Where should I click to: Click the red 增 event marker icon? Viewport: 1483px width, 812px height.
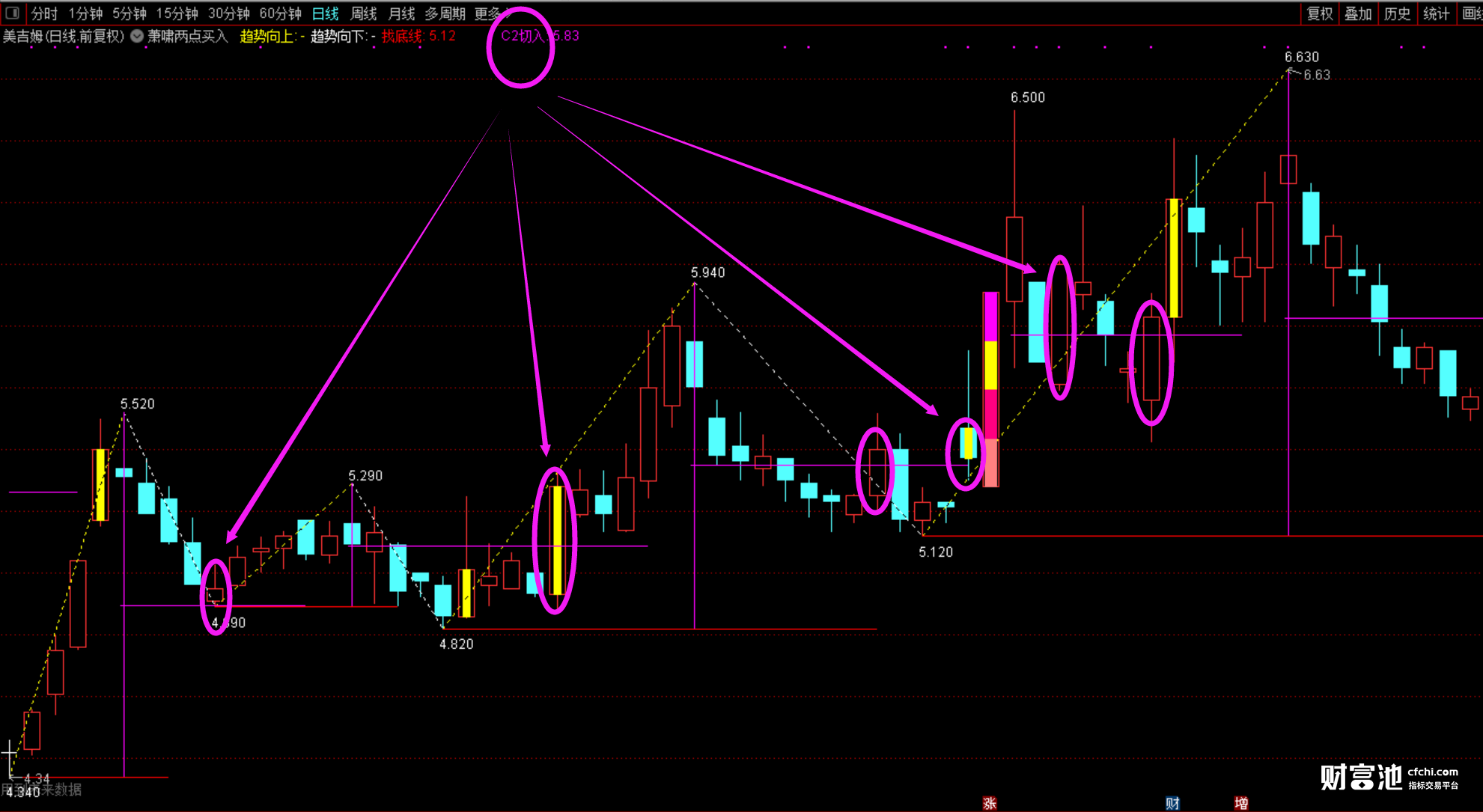click(x=1241, y=803)
